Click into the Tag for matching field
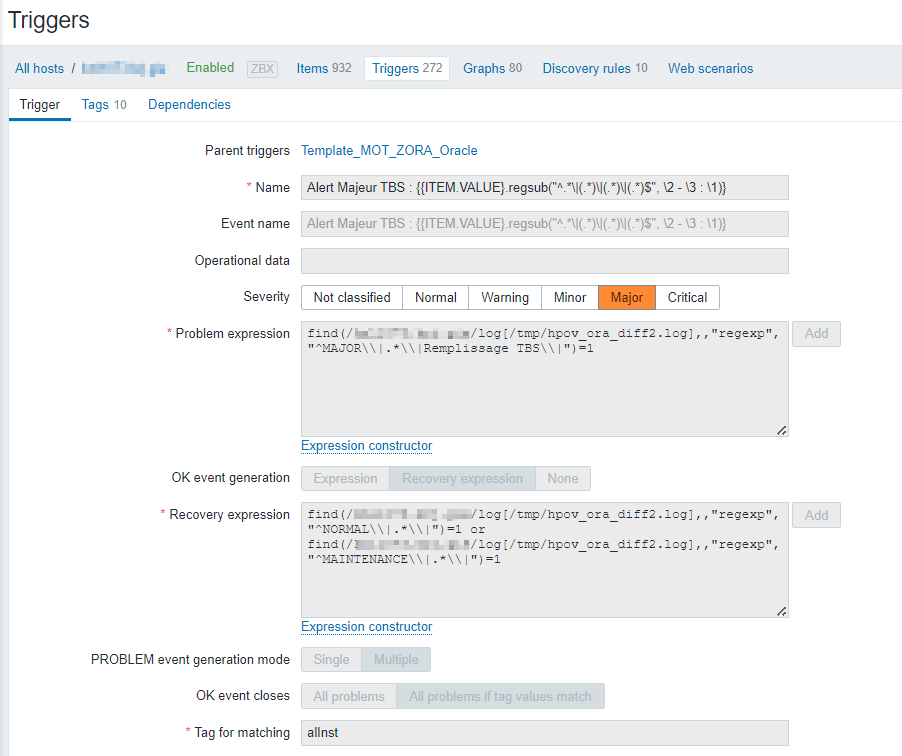902x756 pixels. [x=544, y=733]
